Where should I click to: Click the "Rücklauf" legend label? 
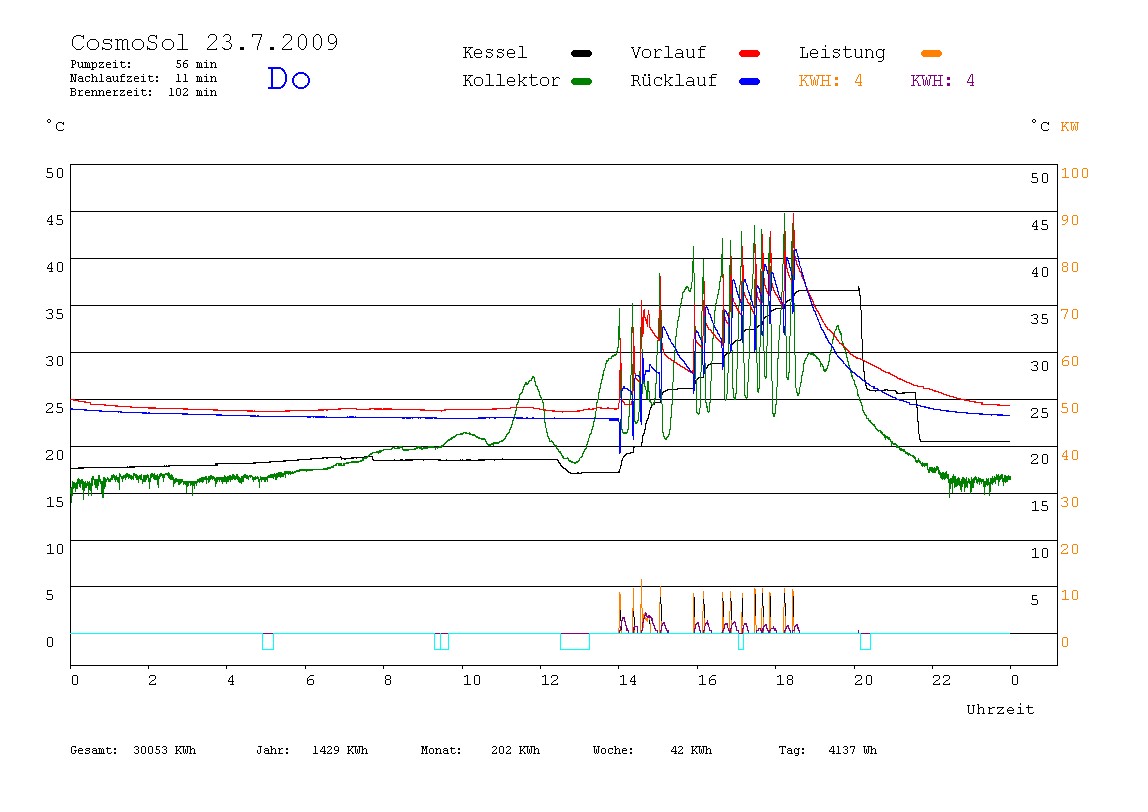pos(674,81)
